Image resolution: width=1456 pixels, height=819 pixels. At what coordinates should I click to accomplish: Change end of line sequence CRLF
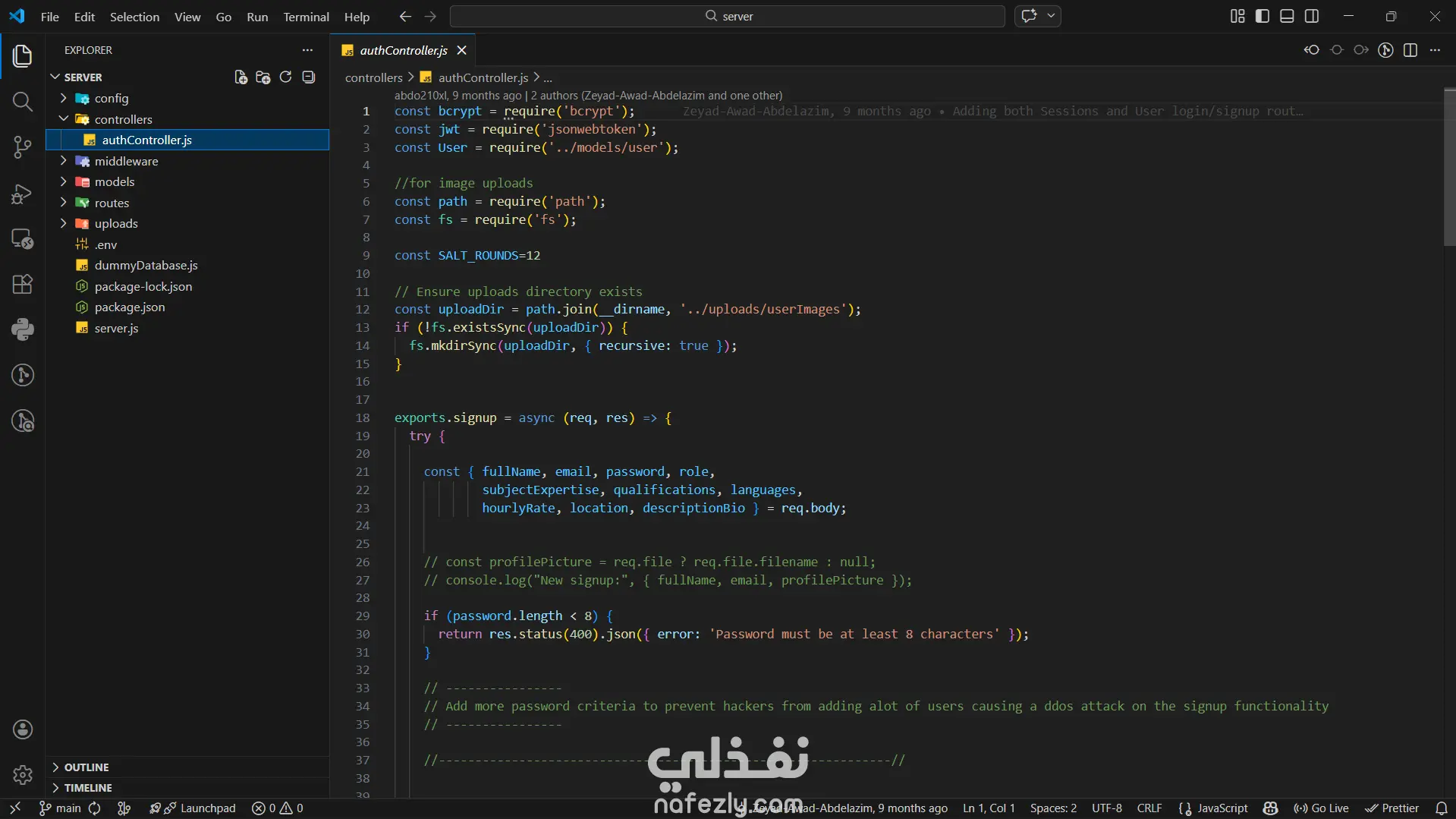click(1149, 808)
